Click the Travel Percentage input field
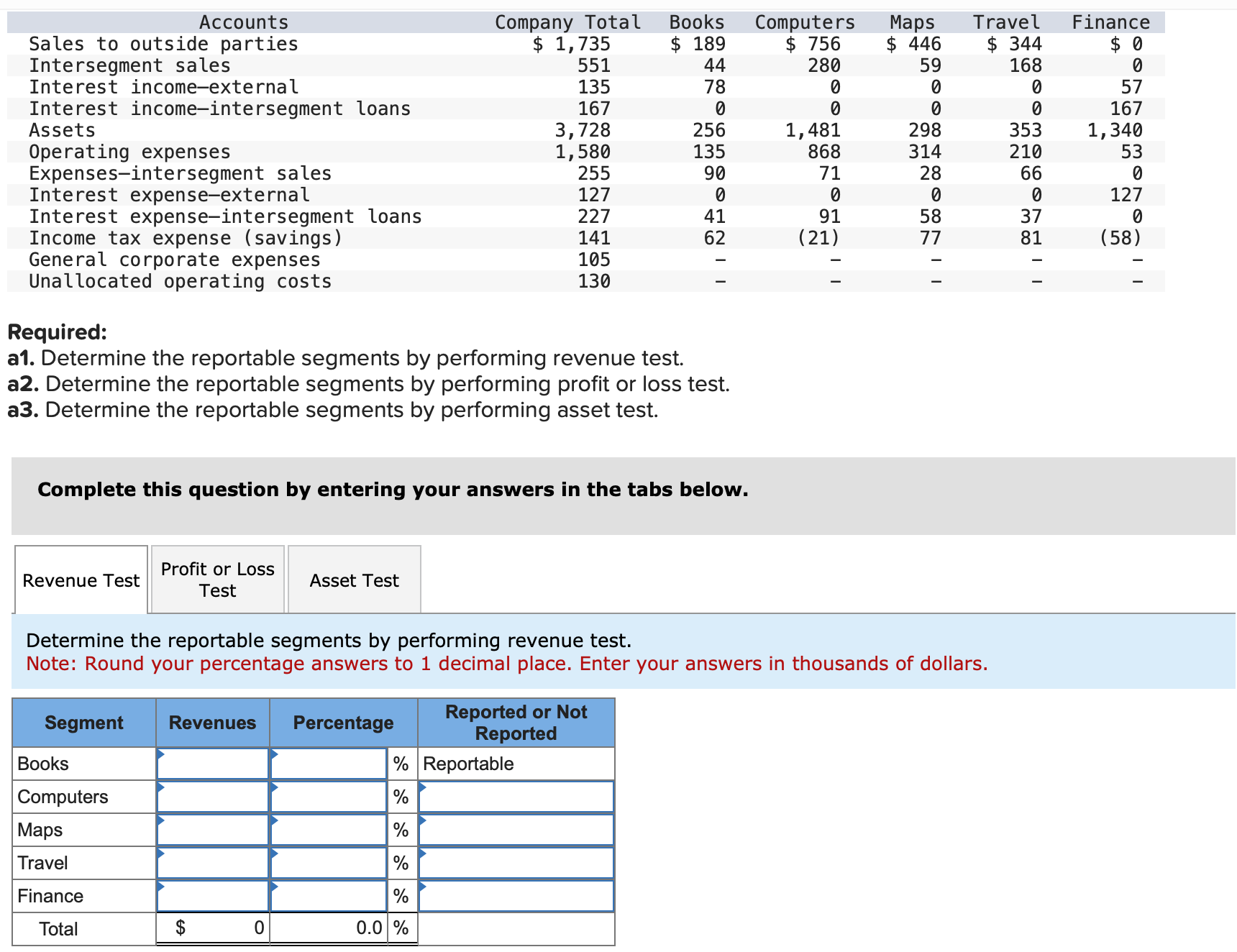 327,862
